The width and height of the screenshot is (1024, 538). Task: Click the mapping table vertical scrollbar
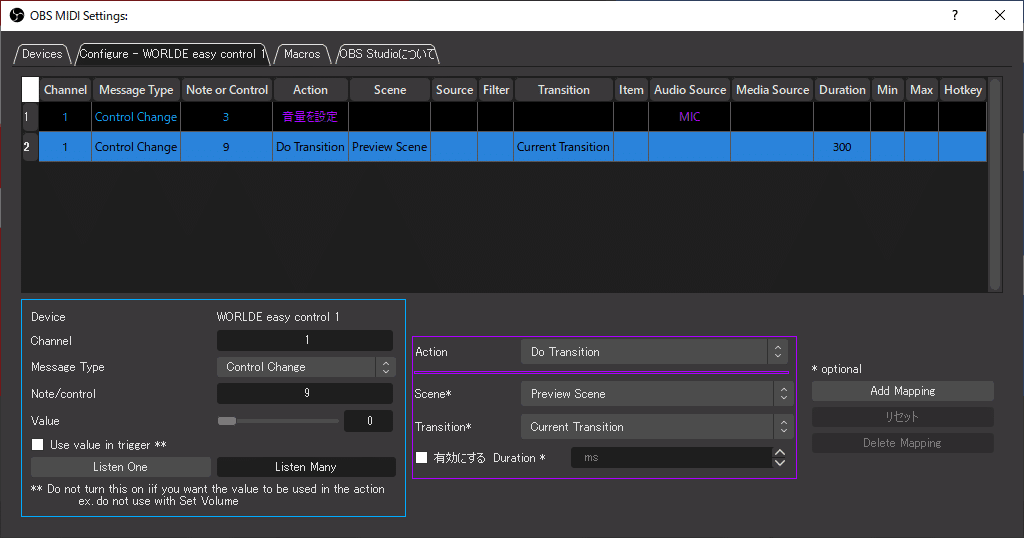coord(995,185)
